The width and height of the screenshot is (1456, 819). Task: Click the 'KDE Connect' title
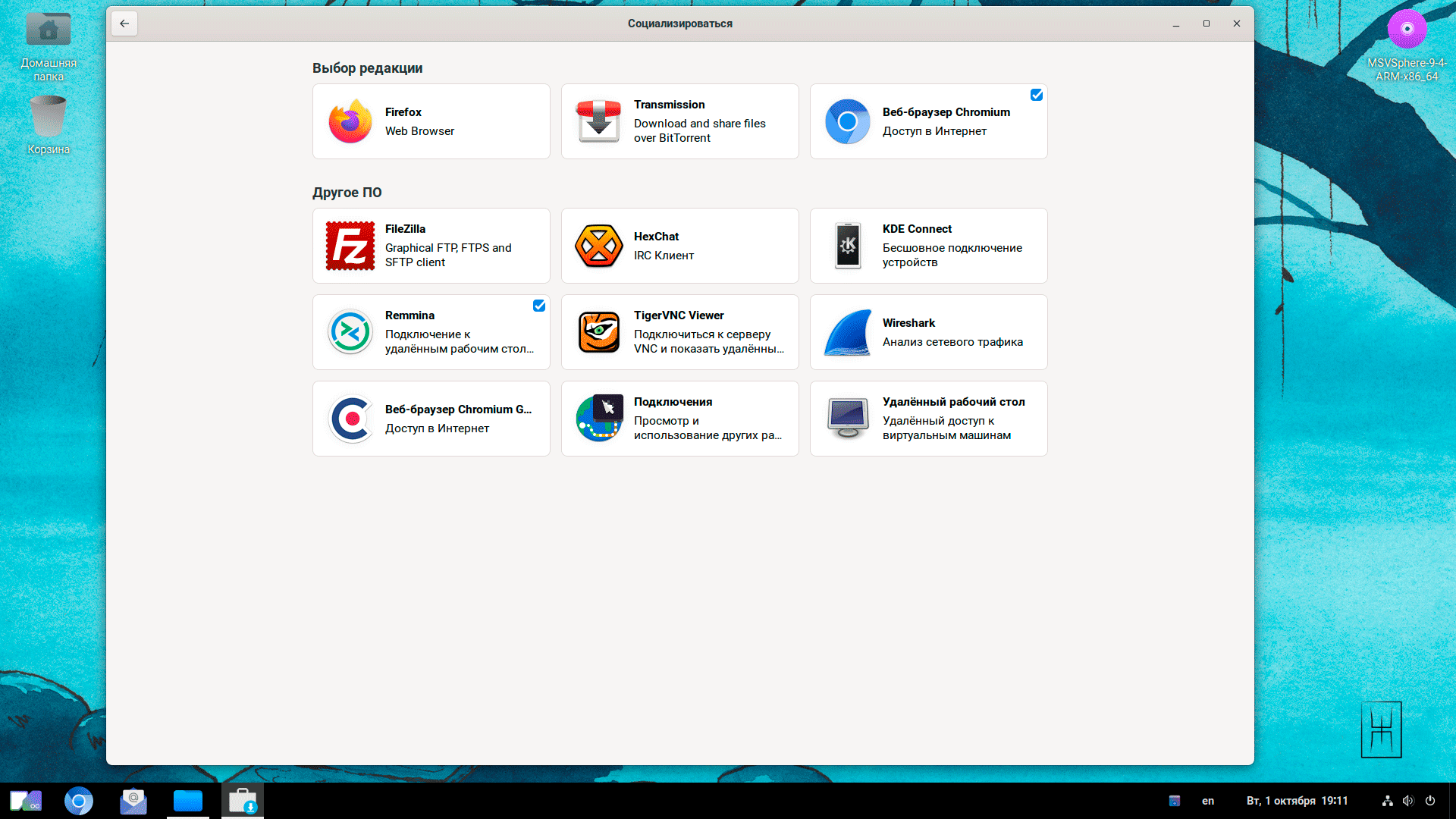917,229
